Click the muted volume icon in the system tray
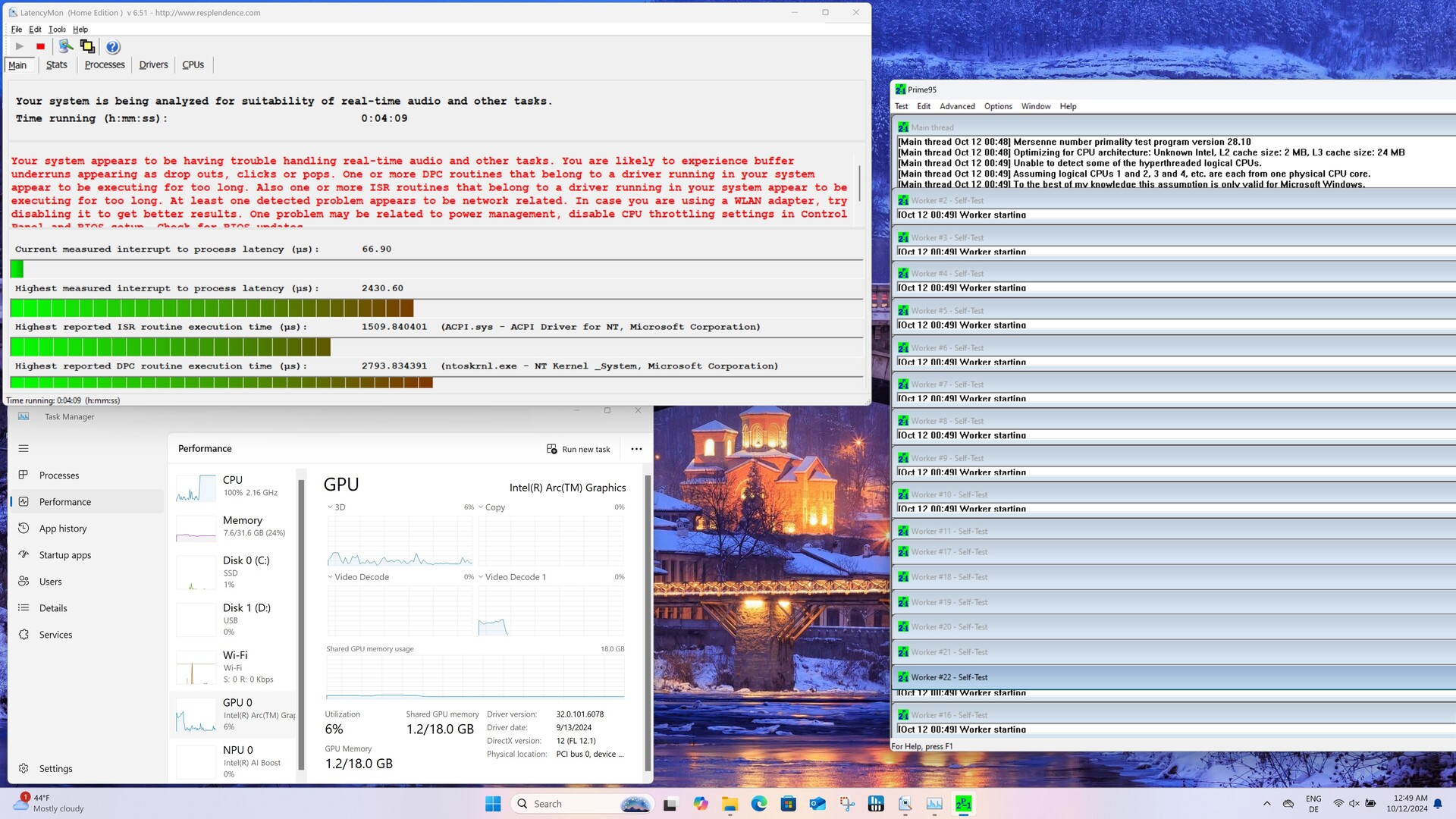This screenshot has height=819, width=1456. click(1354, 804)
